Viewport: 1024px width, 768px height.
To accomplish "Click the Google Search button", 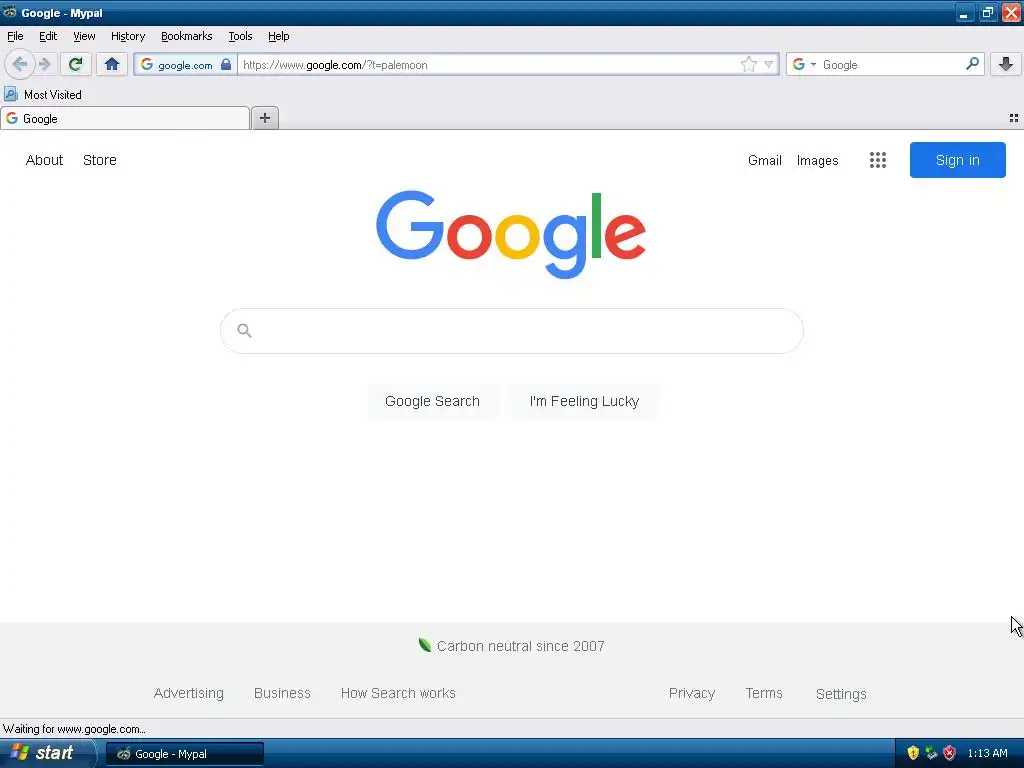I will (x=432, y=401).
